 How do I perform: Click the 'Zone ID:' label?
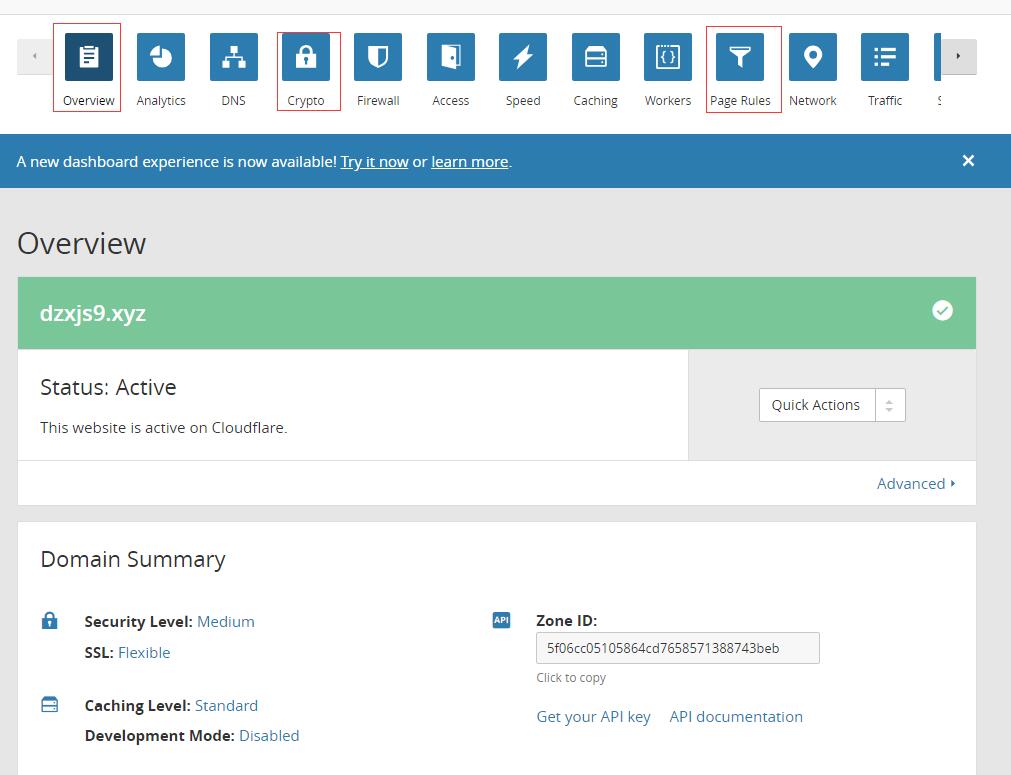coord(567,621)
